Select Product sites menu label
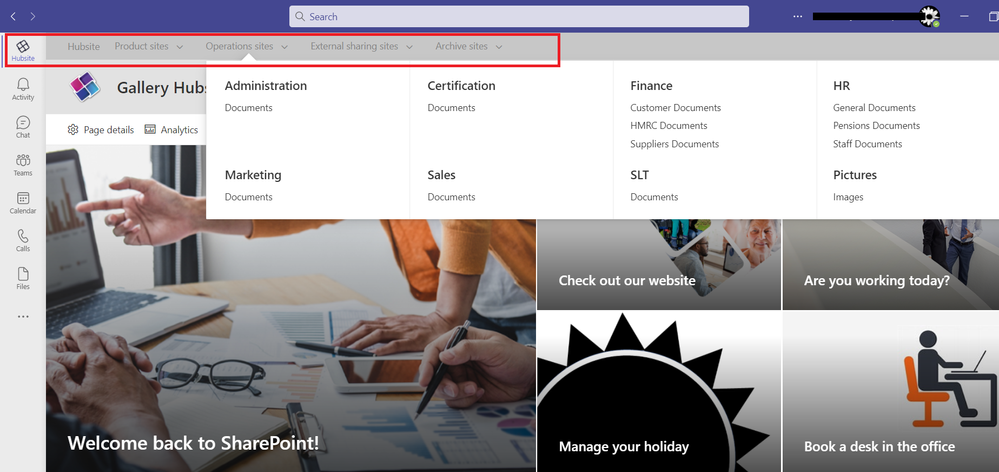Screen dimensions: 999x472 pos(141,46)
